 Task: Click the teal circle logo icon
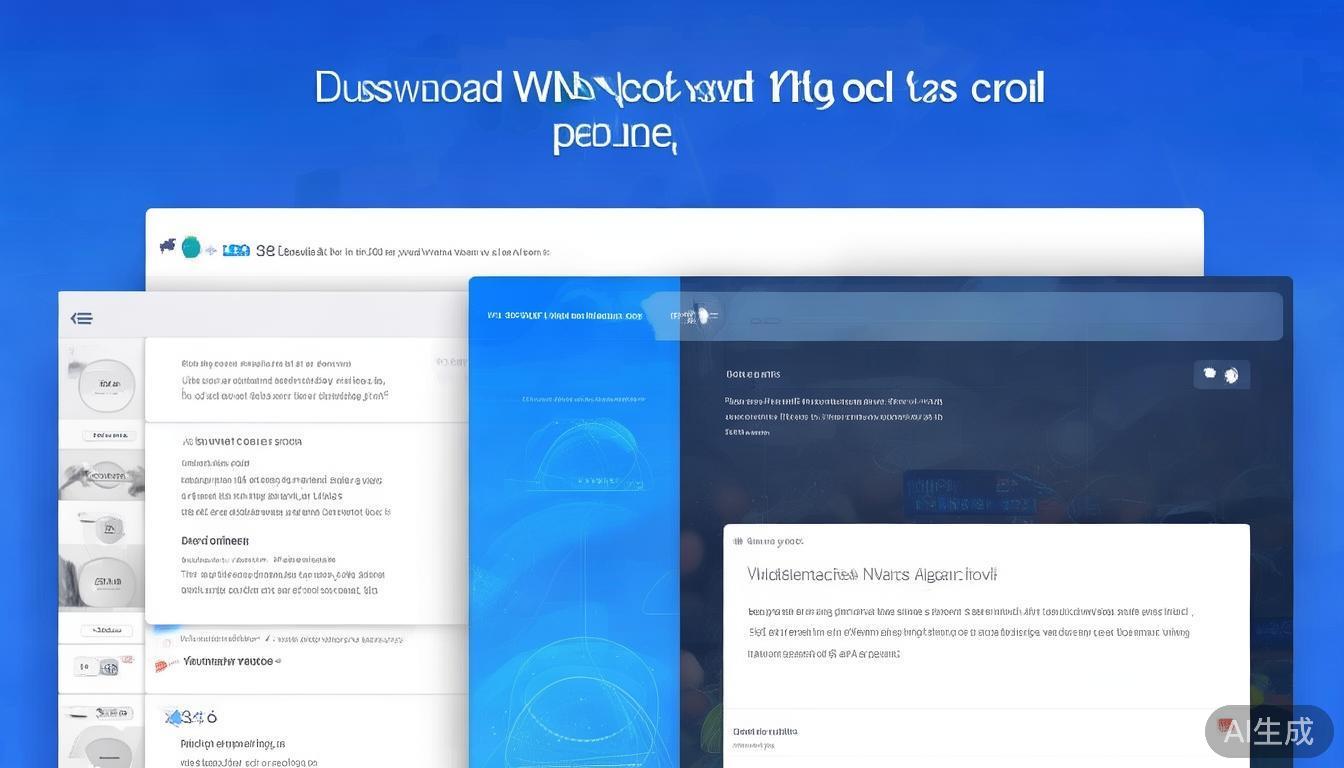(x=191, y=248)
